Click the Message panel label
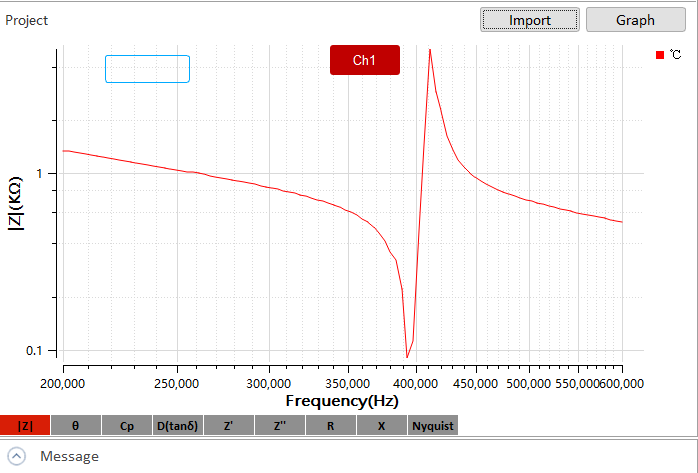 tap(69, 456)
